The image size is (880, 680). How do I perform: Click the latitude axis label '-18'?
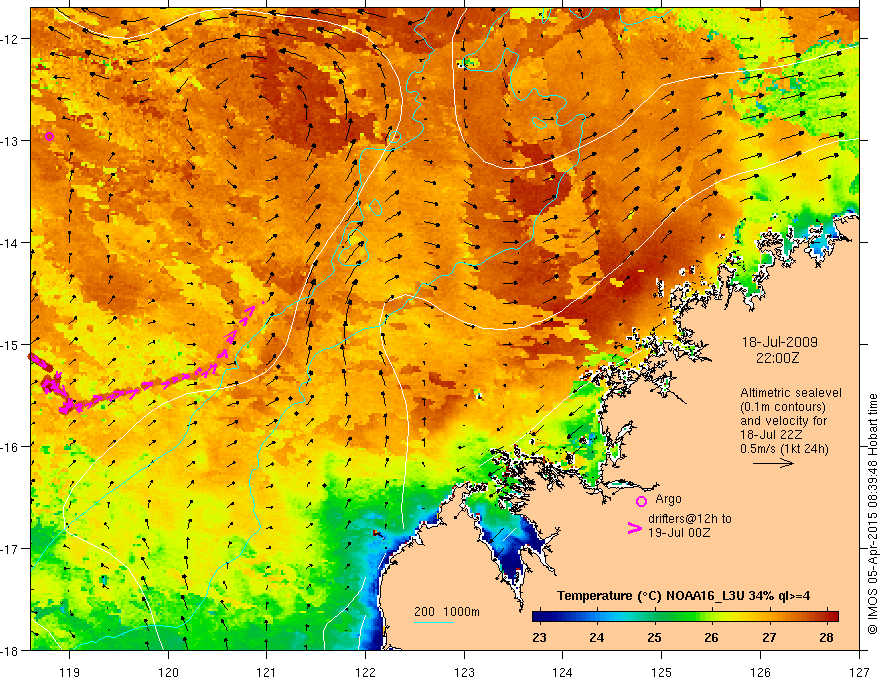10,650
